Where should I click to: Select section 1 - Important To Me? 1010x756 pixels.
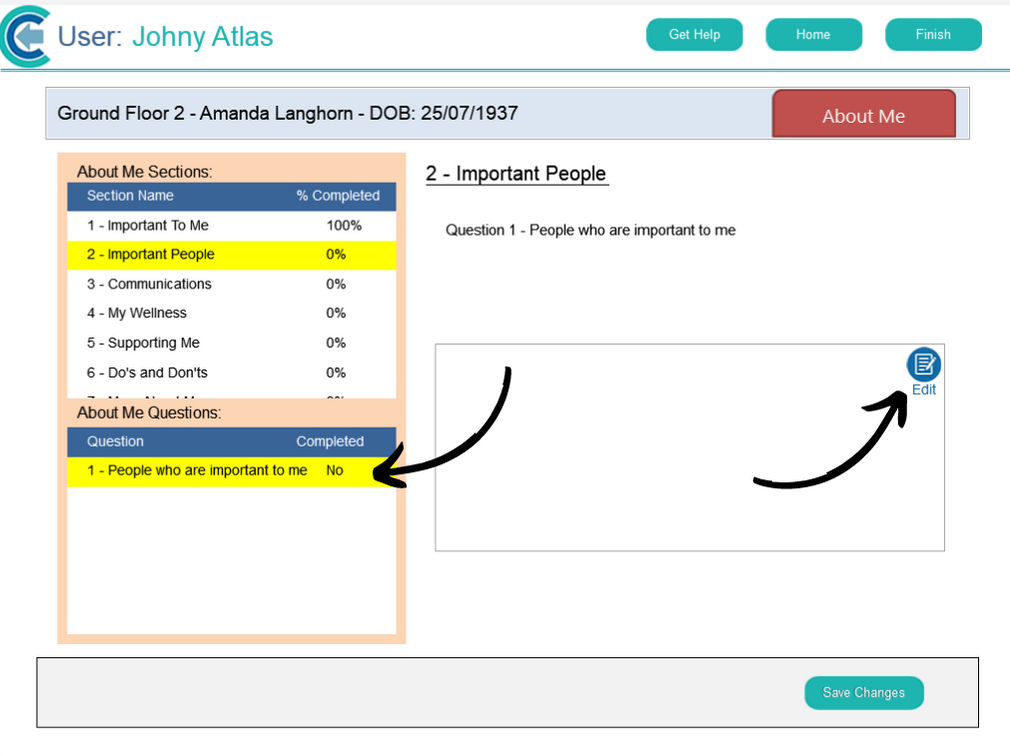point(148,226)
